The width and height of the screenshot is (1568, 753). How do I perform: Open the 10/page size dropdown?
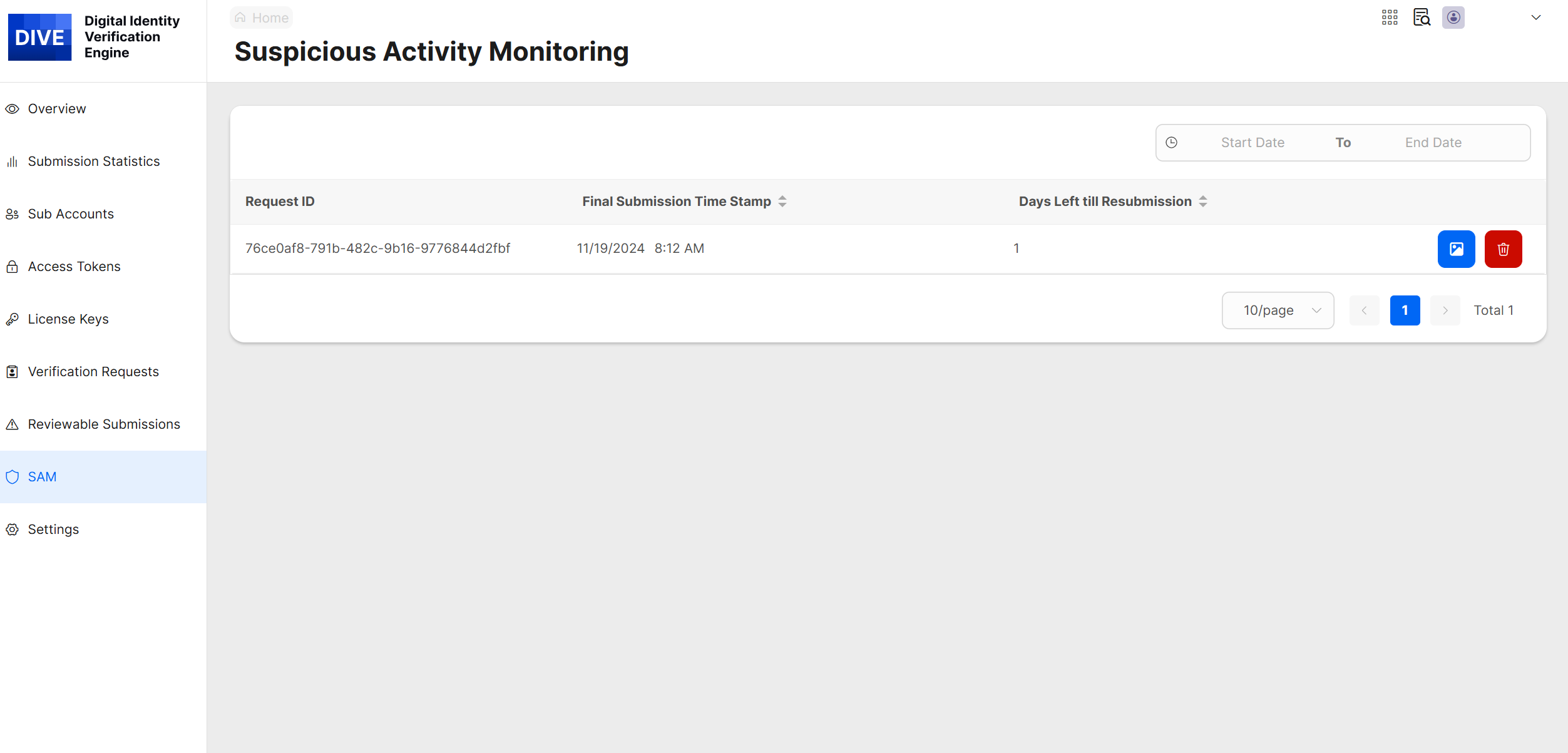point(1278,310)
